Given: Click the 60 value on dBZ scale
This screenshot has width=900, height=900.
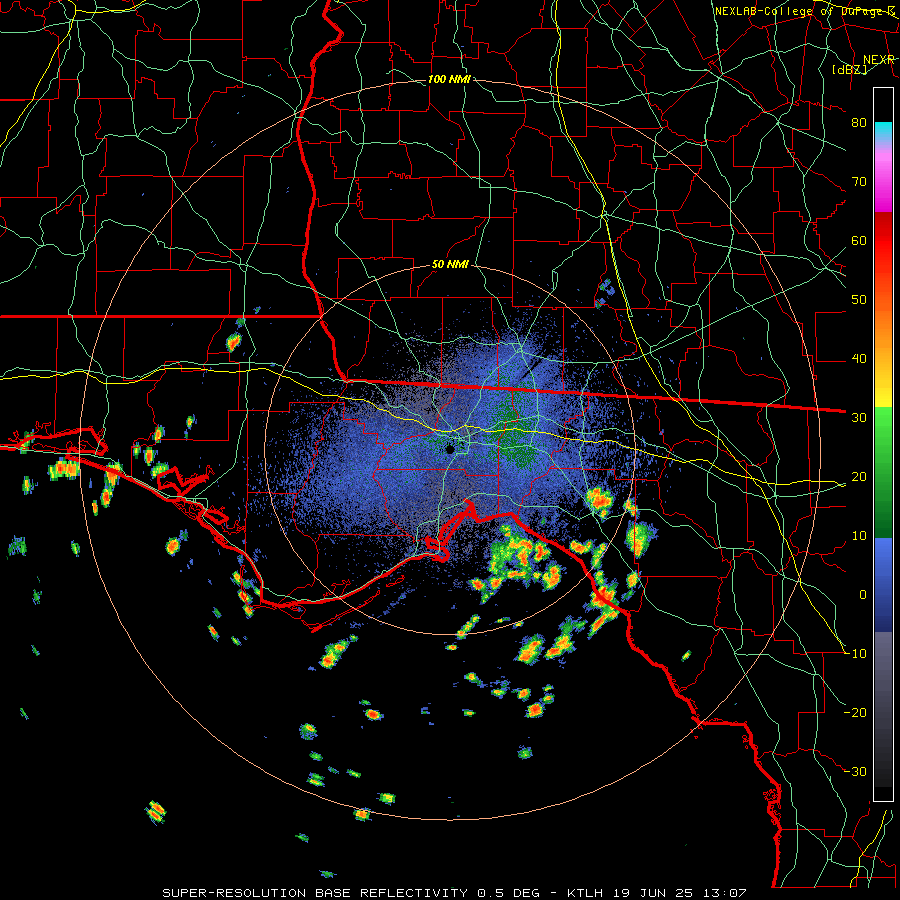Looking at the screenshot, I should pos(859,241).
